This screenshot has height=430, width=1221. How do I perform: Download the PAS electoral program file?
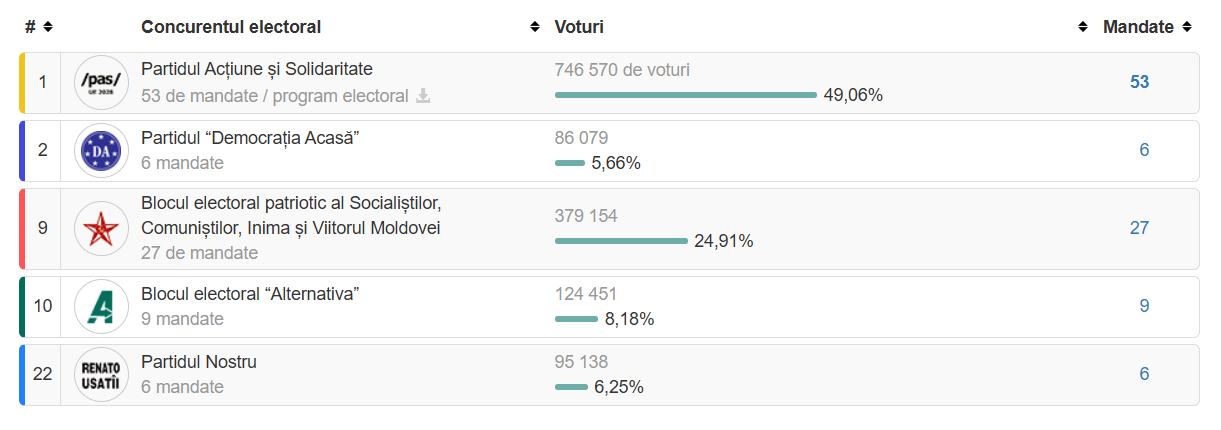coord(423,96)
